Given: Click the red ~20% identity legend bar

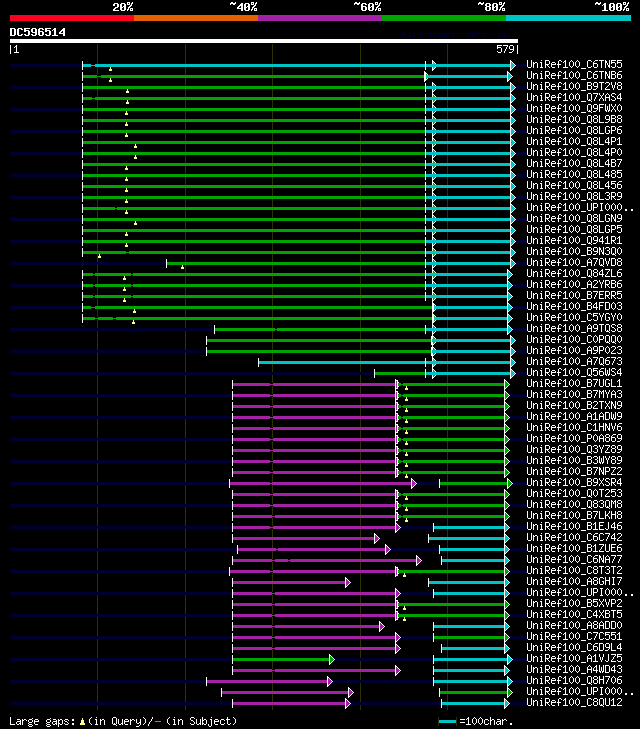Looking at the screenshot, I should 72,18.
